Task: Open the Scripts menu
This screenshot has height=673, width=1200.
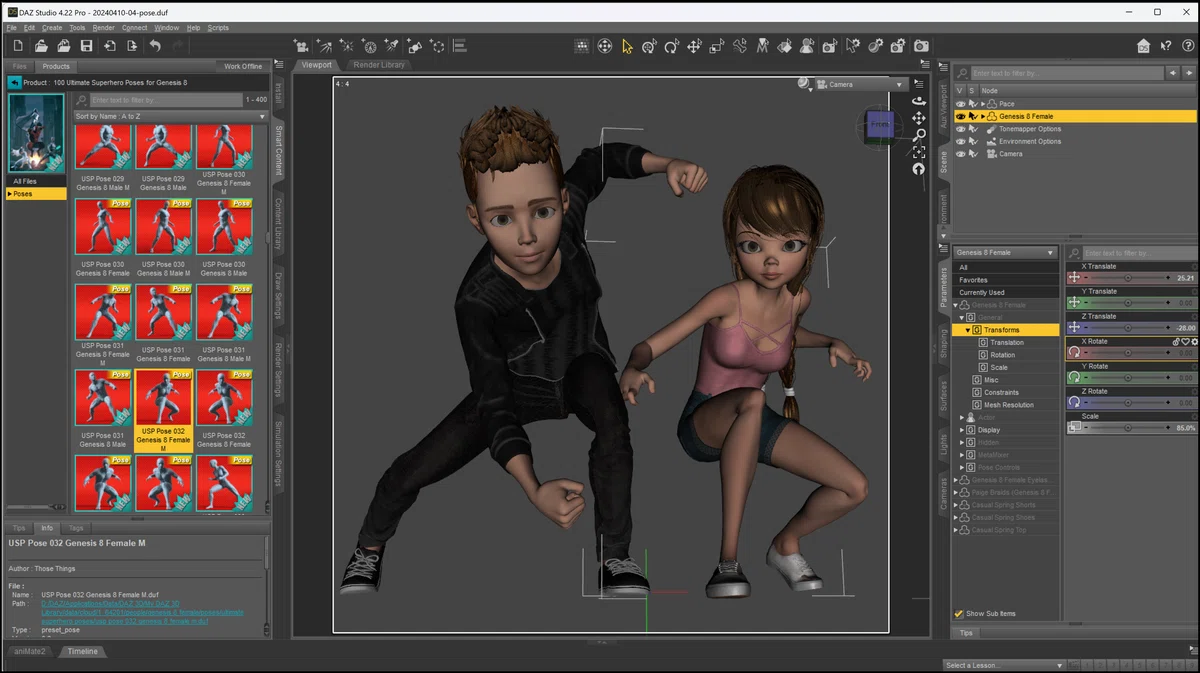Action: click(218, 28)
